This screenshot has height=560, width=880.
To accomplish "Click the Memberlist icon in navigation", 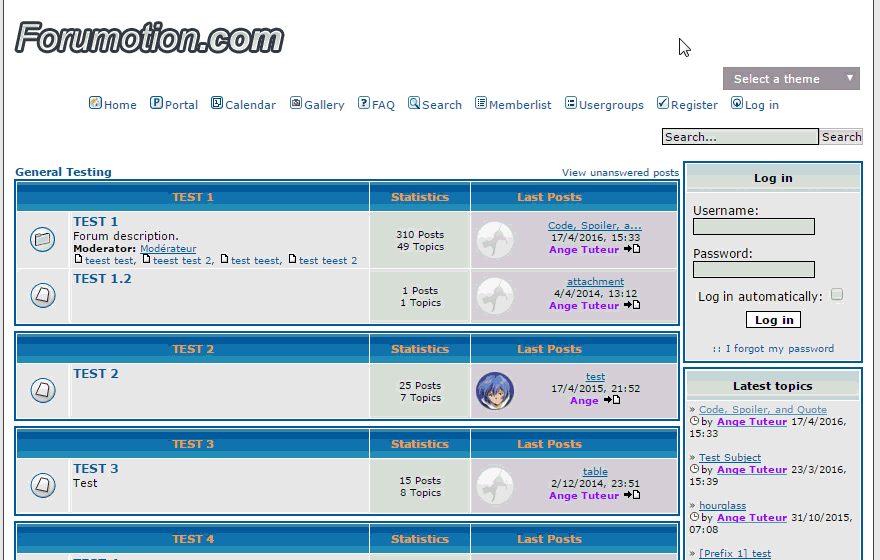I will click(x=480, y=103).
